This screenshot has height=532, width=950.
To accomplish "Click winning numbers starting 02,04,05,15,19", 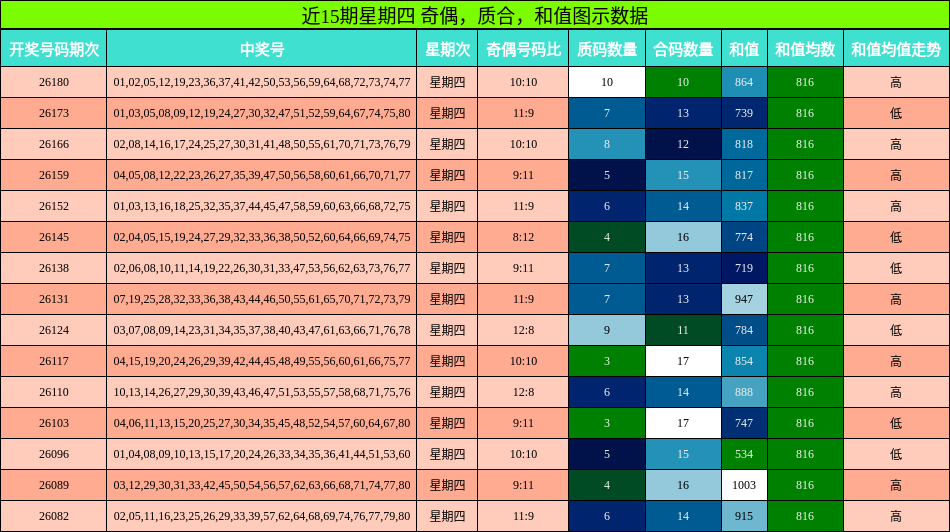I will pos(262,237).
